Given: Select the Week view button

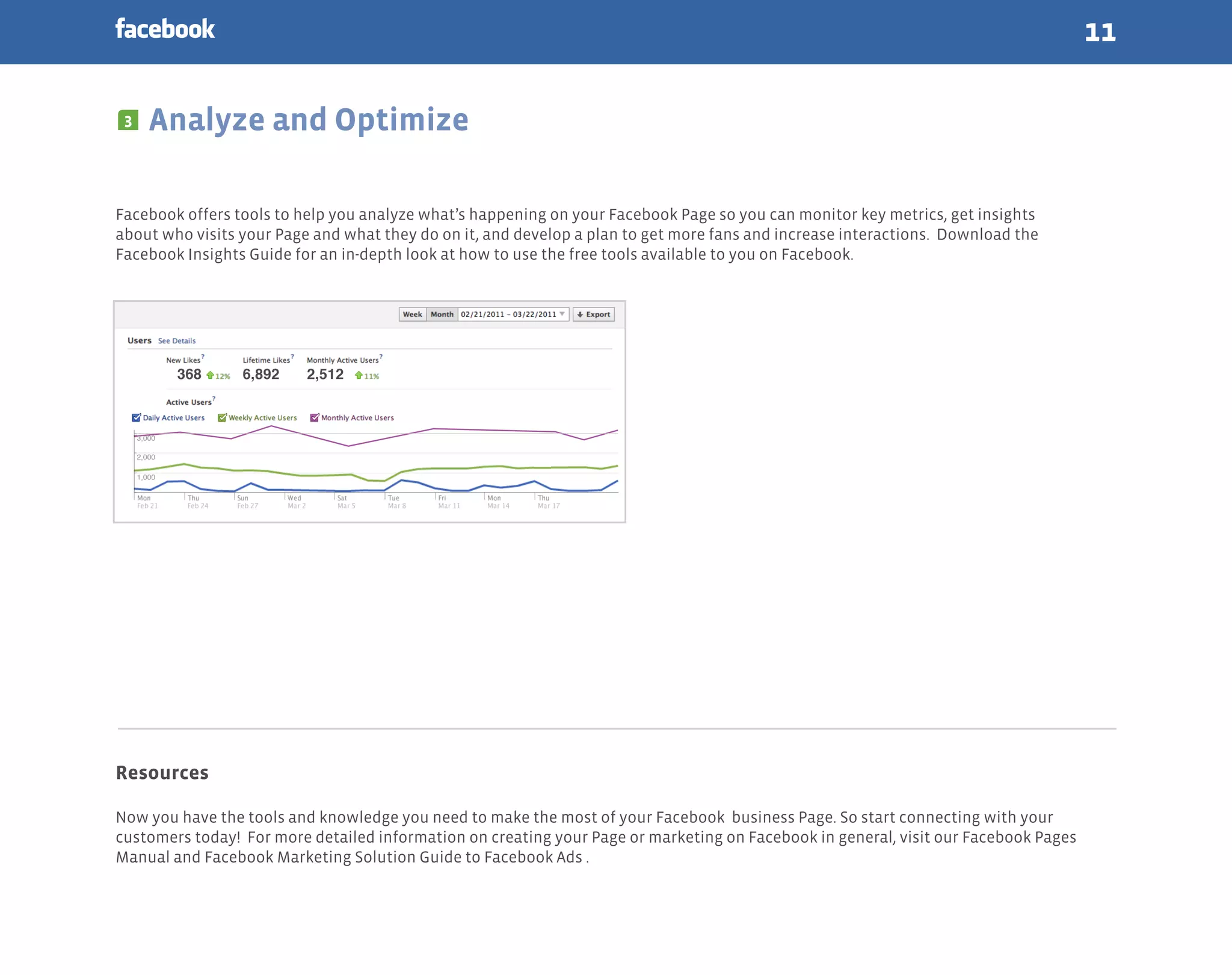Looking at the screenshot, I should pos(413,315).
